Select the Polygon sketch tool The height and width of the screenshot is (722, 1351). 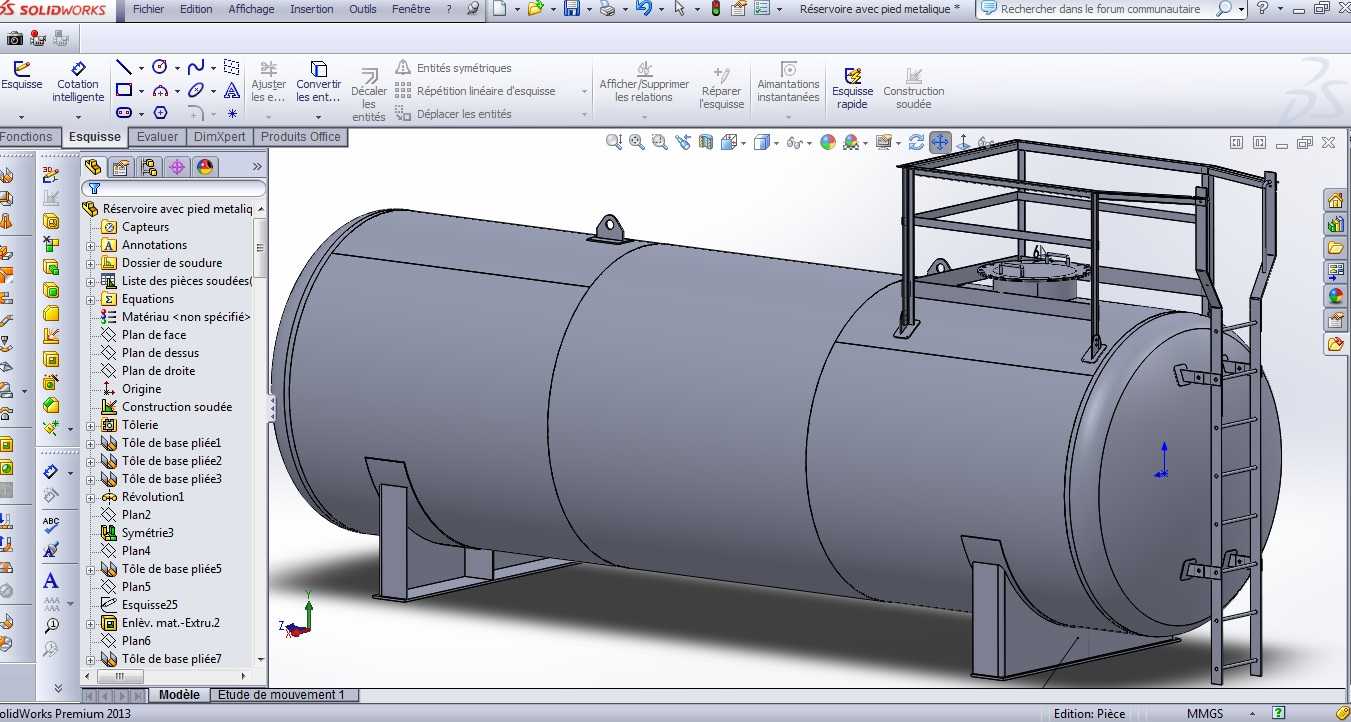[x=160, y=113]
